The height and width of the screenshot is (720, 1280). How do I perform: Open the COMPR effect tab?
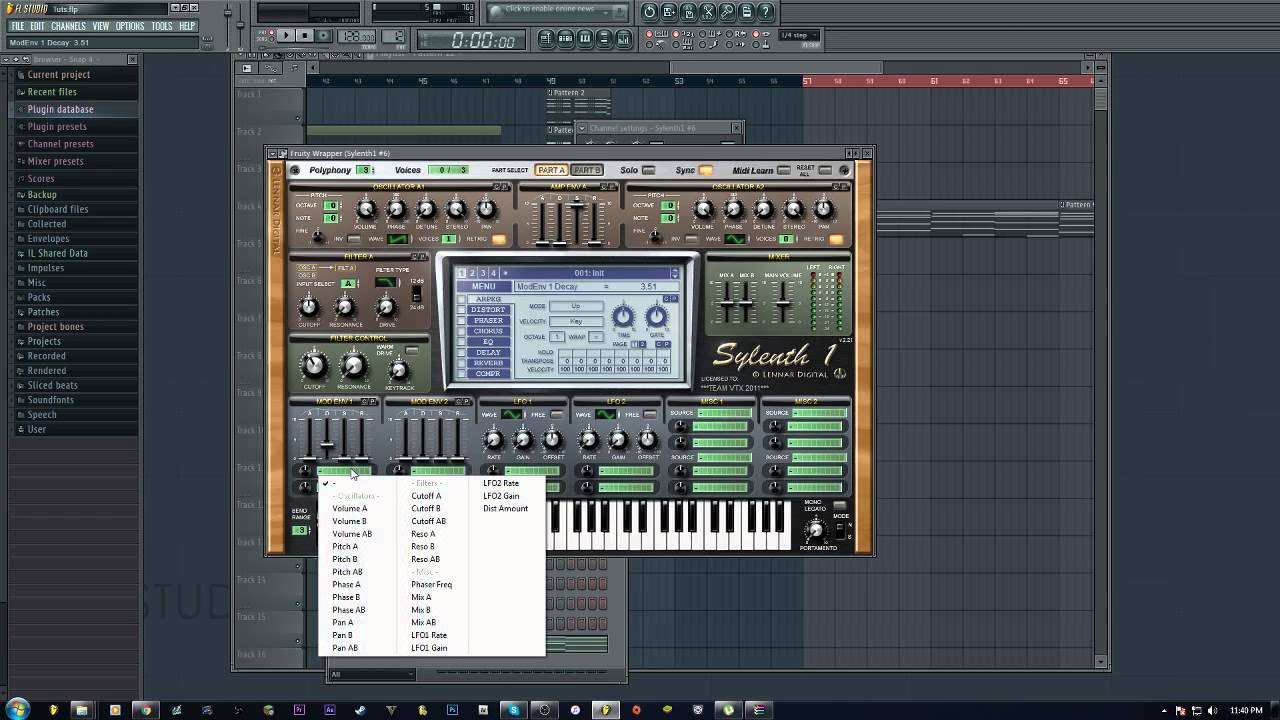pos(489,374)
